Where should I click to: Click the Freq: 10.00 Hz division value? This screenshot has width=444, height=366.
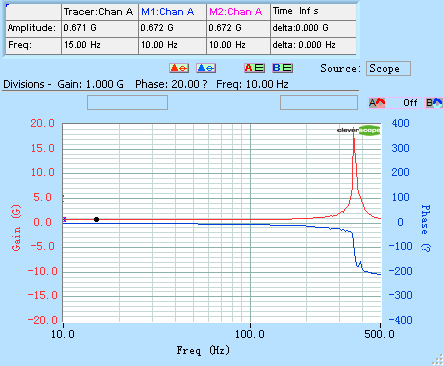click(252, 84)
